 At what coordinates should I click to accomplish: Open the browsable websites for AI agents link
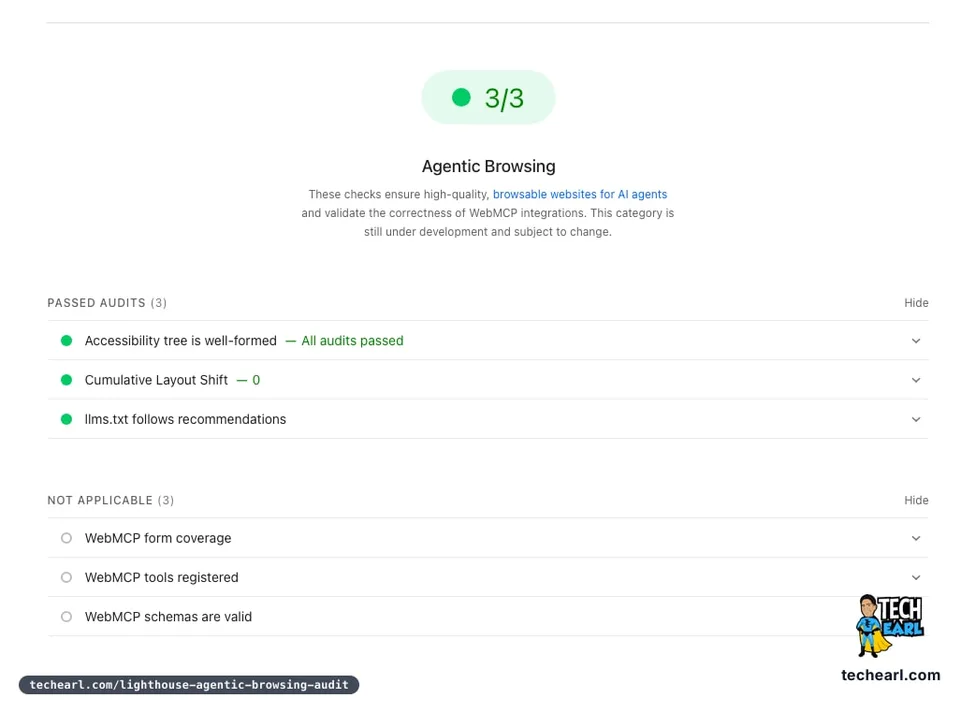pyautogui.click(x=580, y=194)
